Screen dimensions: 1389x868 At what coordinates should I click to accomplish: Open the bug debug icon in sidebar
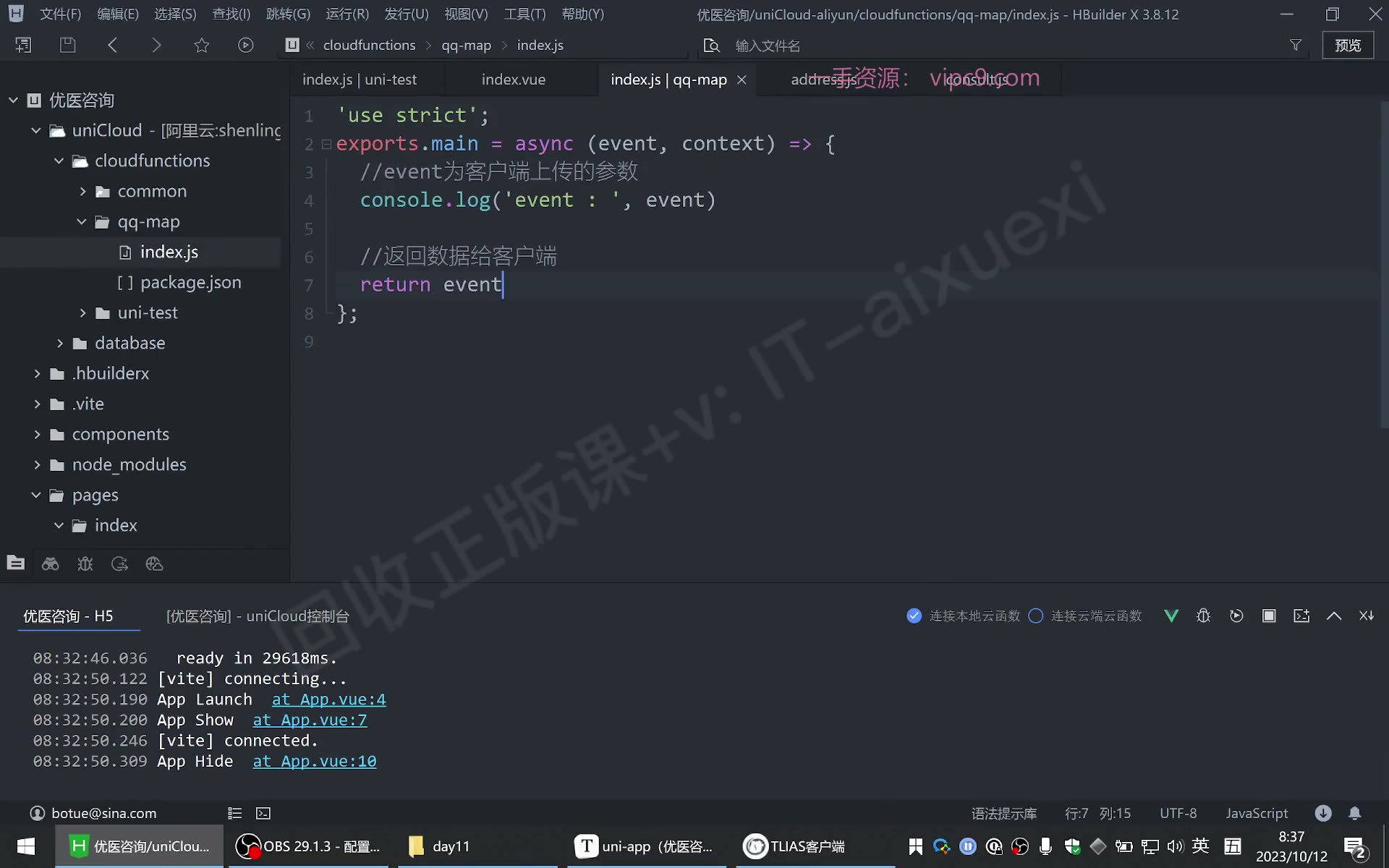coord(85,563)
